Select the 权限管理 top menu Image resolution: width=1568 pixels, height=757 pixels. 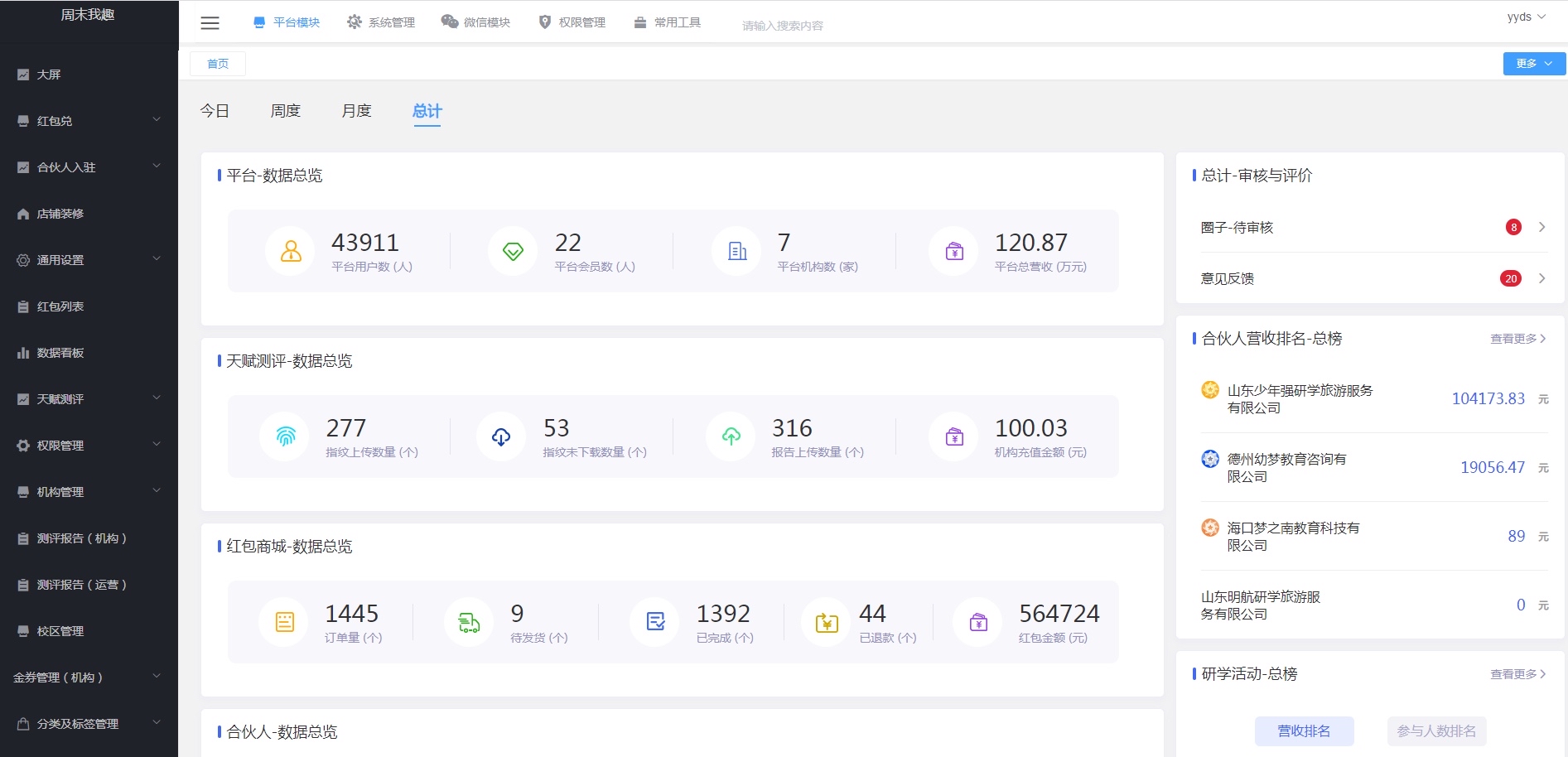pyautogui.click(x=572, y=22)
